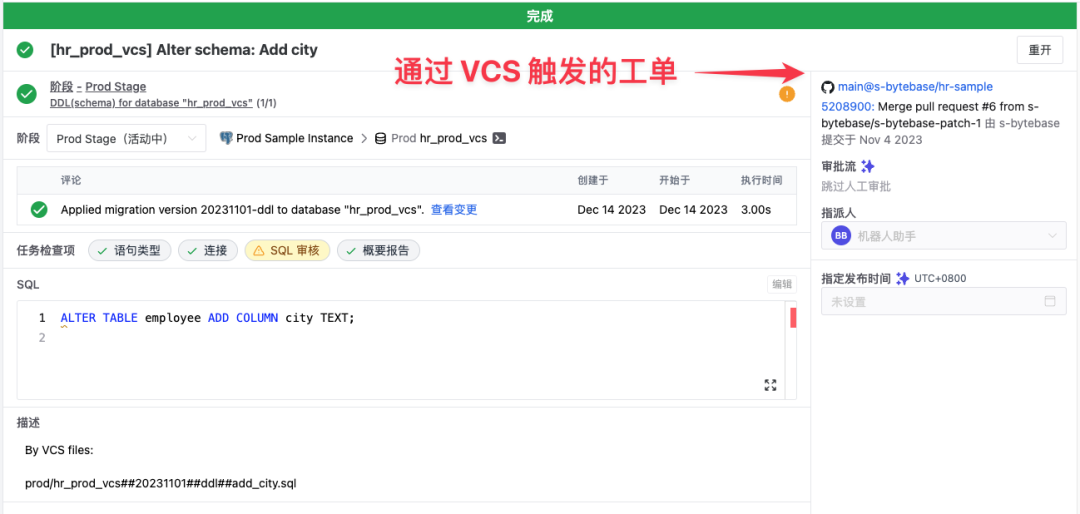Screen dimensions: 1080x514
Task: Select the 语句类型 task check
Action: (x=129, y=251)
